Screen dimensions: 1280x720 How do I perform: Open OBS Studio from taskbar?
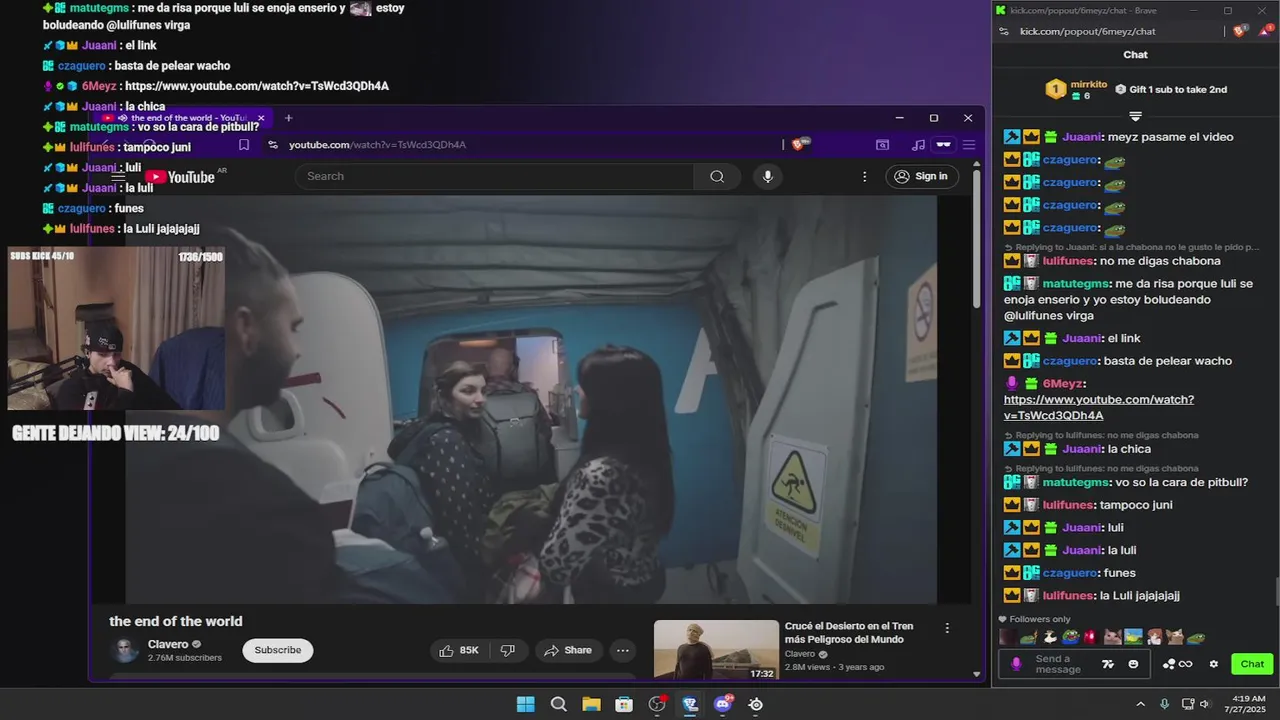[657, 704]
